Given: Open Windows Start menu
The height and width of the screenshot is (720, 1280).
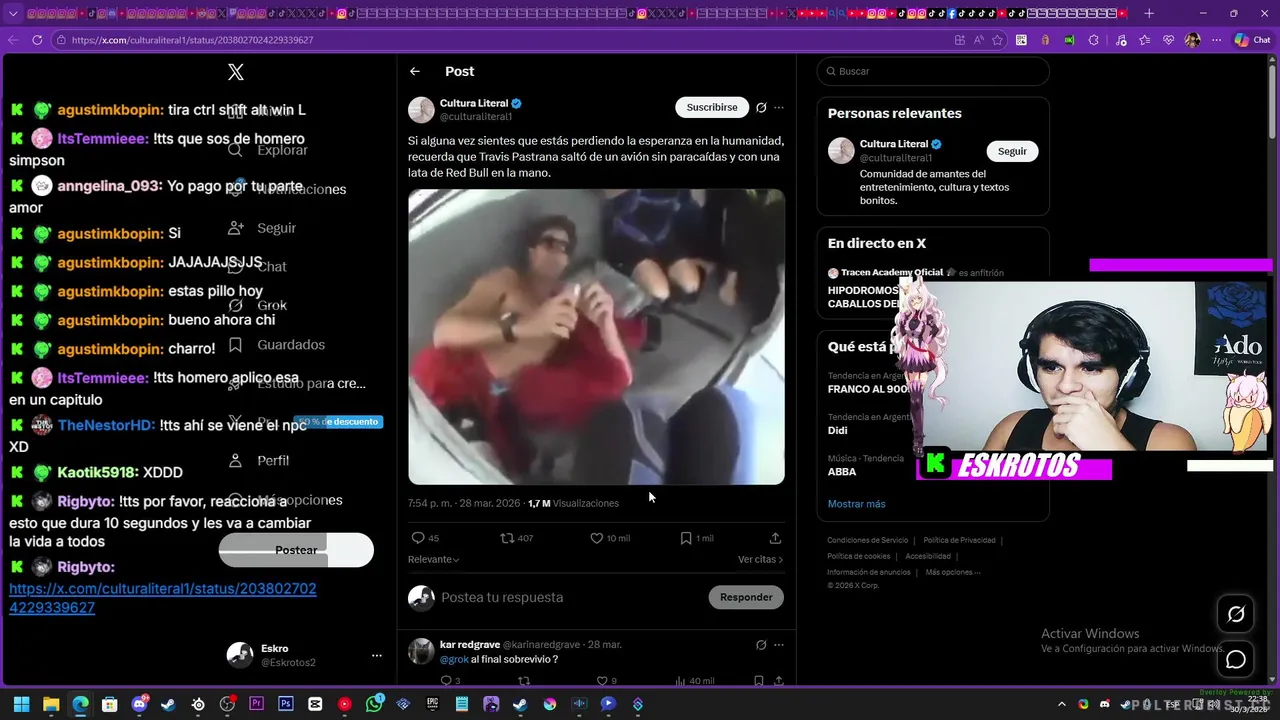Looking at the screenshot, I should (21, 704).
